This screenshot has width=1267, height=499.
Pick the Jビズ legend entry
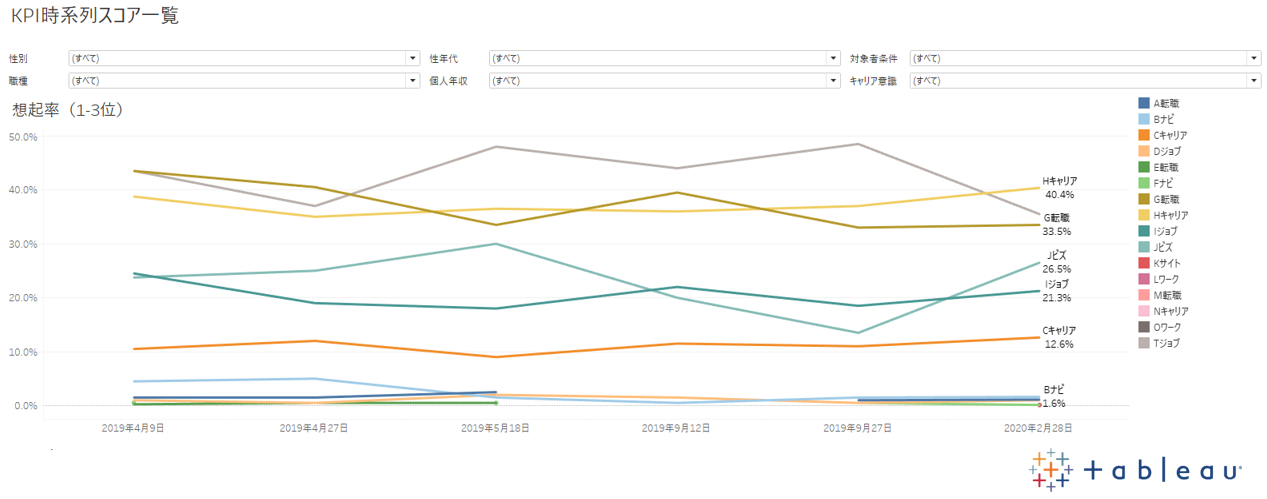click(x=1165, y=247)
